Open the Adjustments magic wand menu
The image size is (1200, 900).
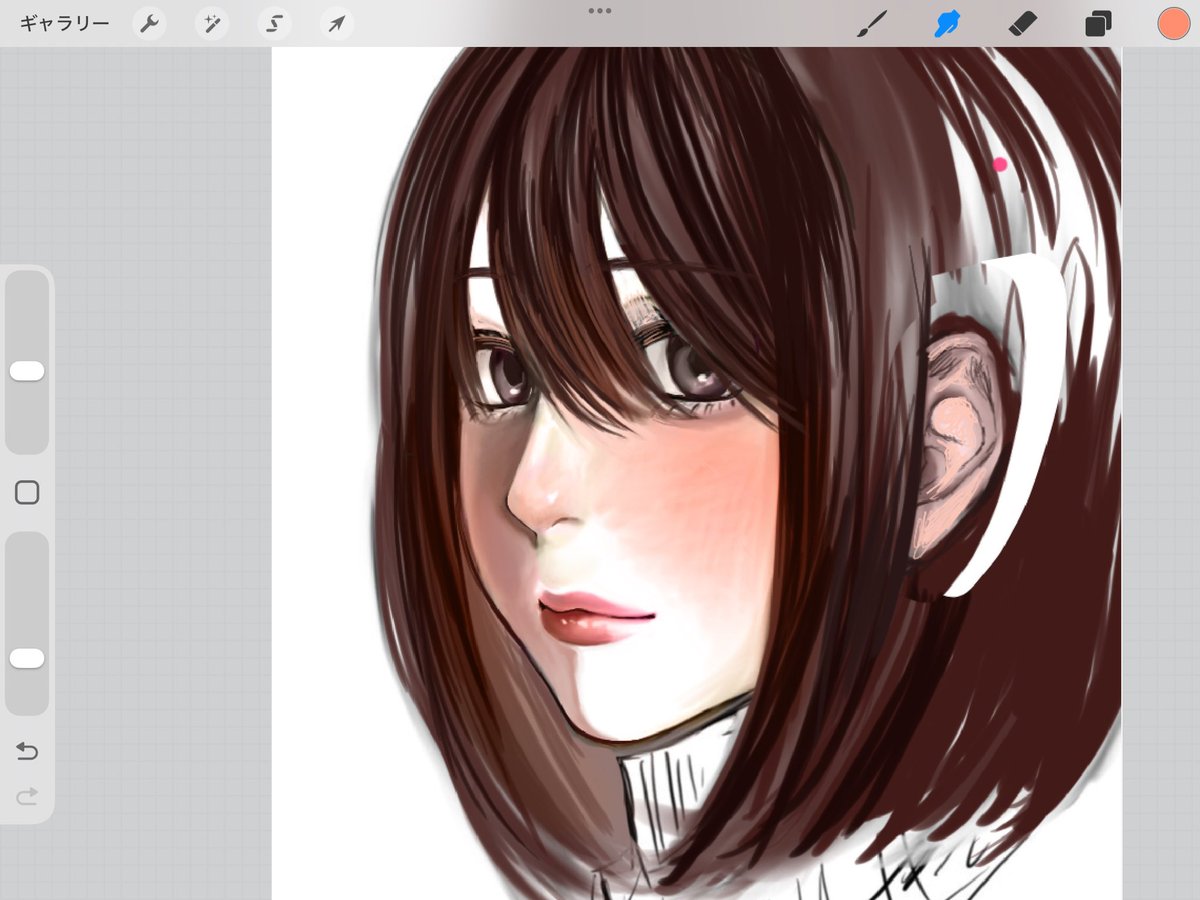click(212, 24)
